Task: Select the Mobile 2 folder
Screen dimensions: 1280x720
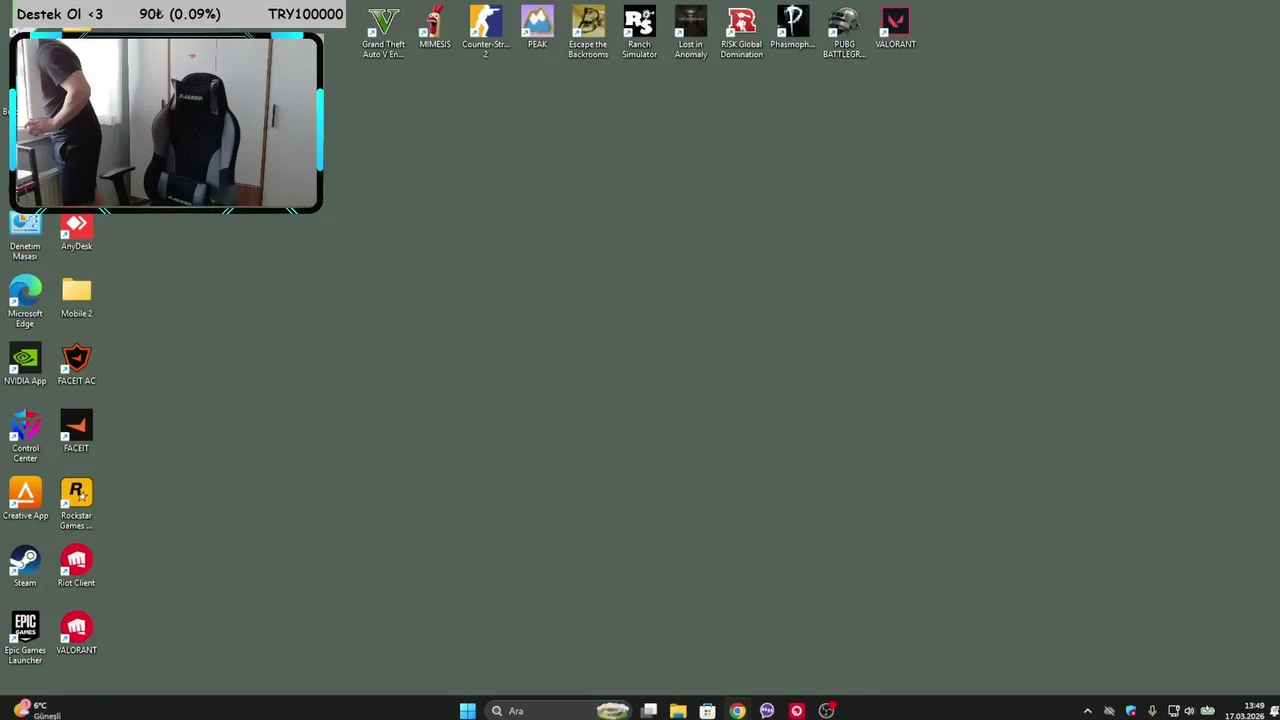Action: click(76, 297)
